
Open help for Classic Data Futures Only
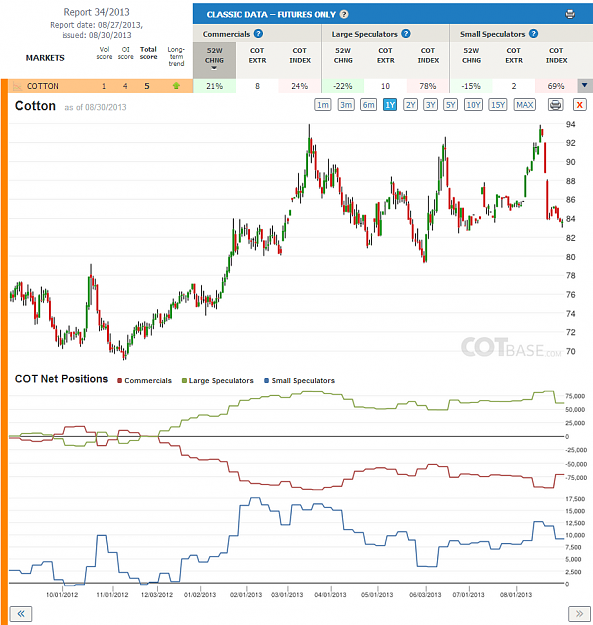tap(344, 14)
